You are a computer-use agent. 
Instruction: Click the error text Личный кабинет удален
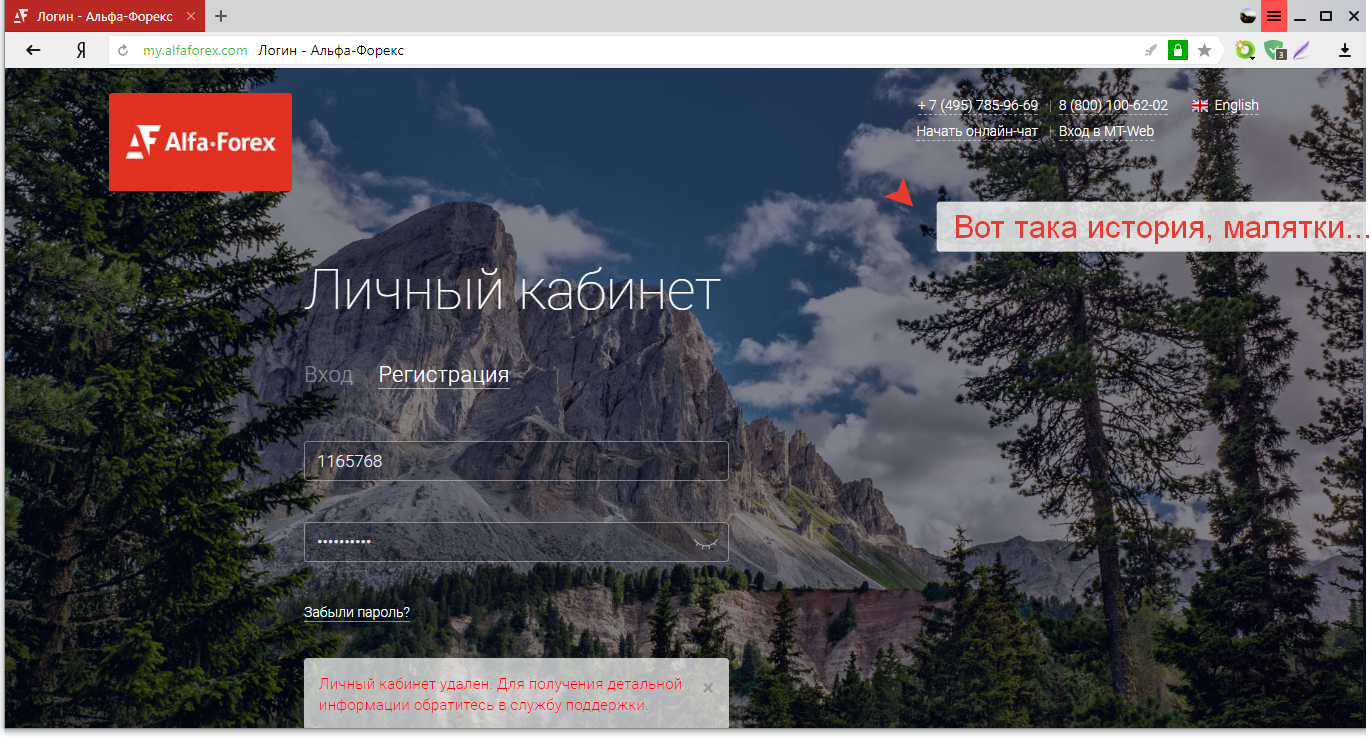point(405,684)
